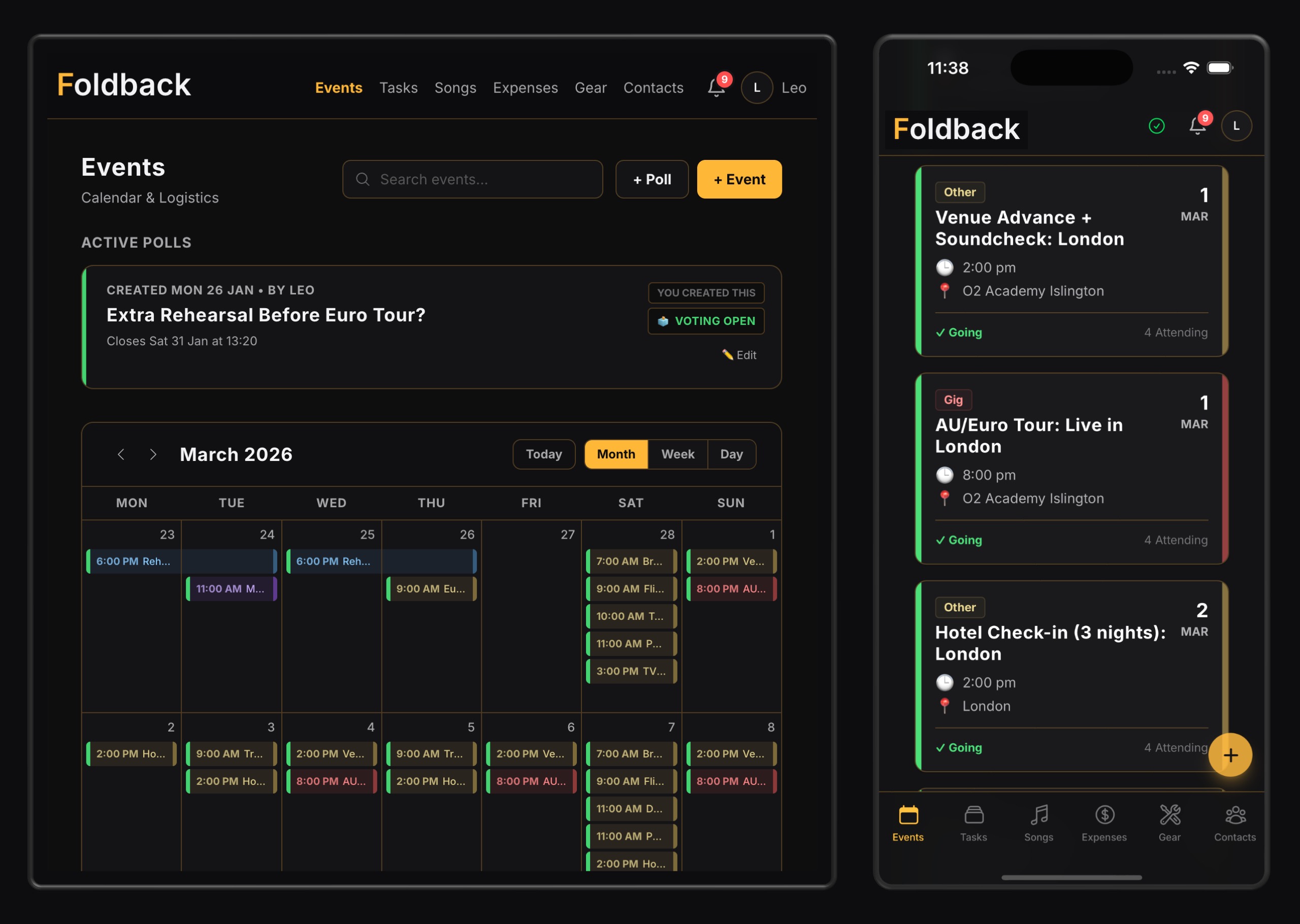Tap the green sync status checkmark icon

click(x=1156, y=126)
